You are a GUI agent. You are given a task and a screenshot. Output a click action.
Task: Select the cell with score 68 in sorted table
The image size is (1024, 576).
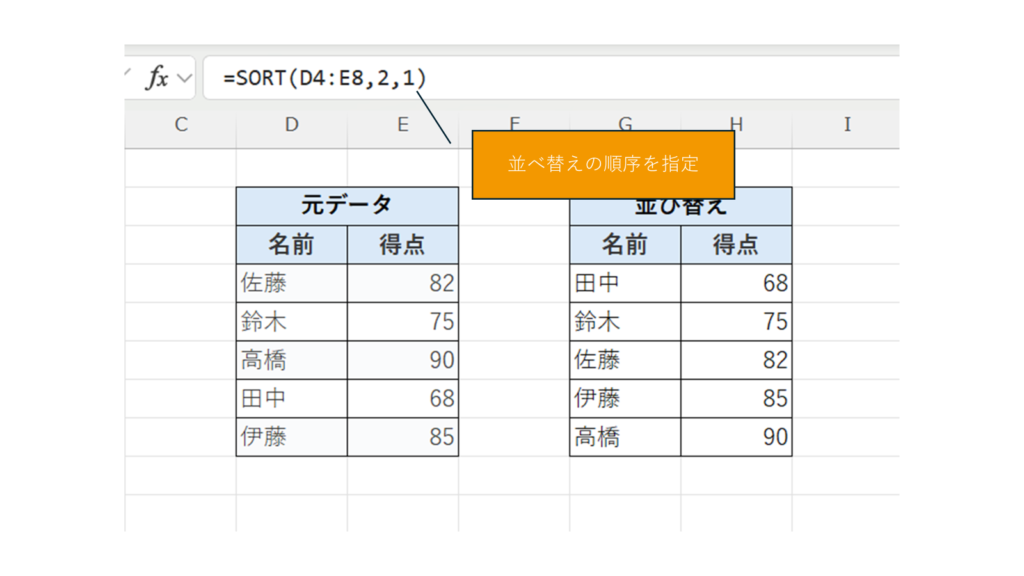click(736, 283)
